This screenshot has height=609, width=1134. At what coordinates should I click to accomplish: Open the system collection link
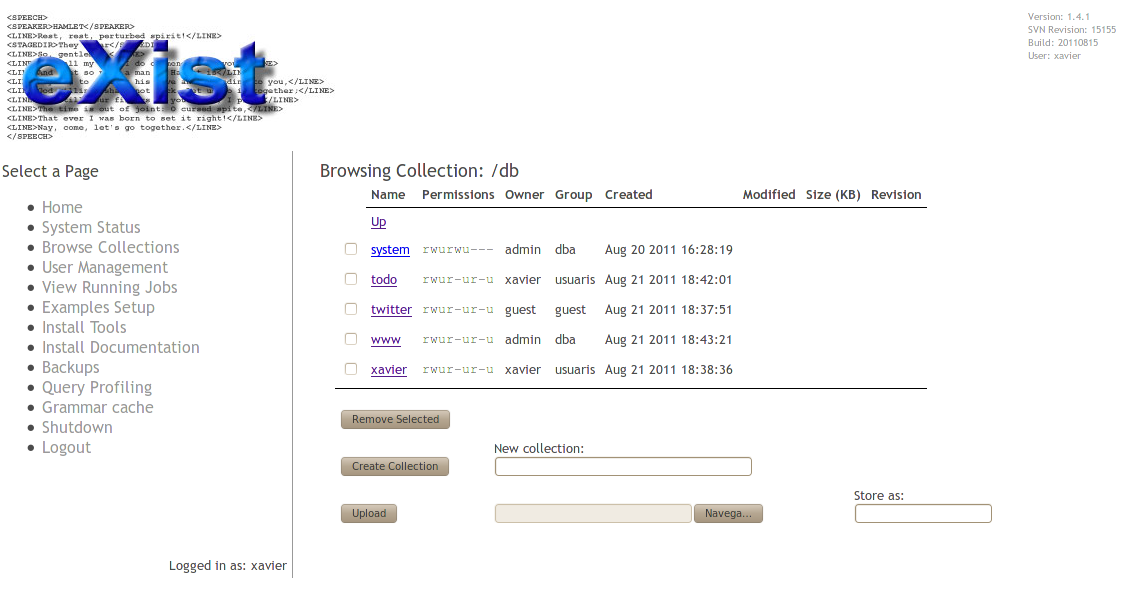pyautogui.click(x=390, y=250)
